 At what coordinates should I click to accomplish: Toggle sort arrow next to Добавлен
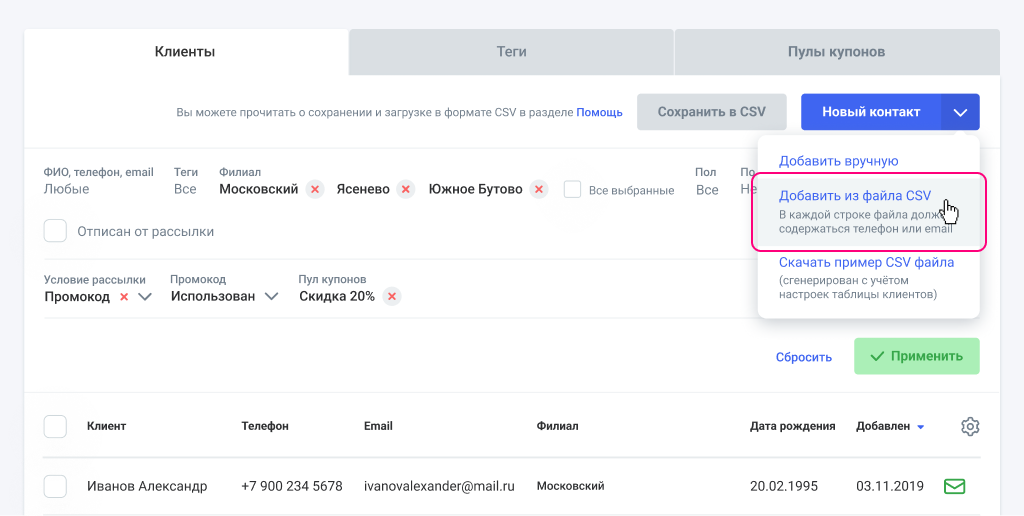coord(920,427)
